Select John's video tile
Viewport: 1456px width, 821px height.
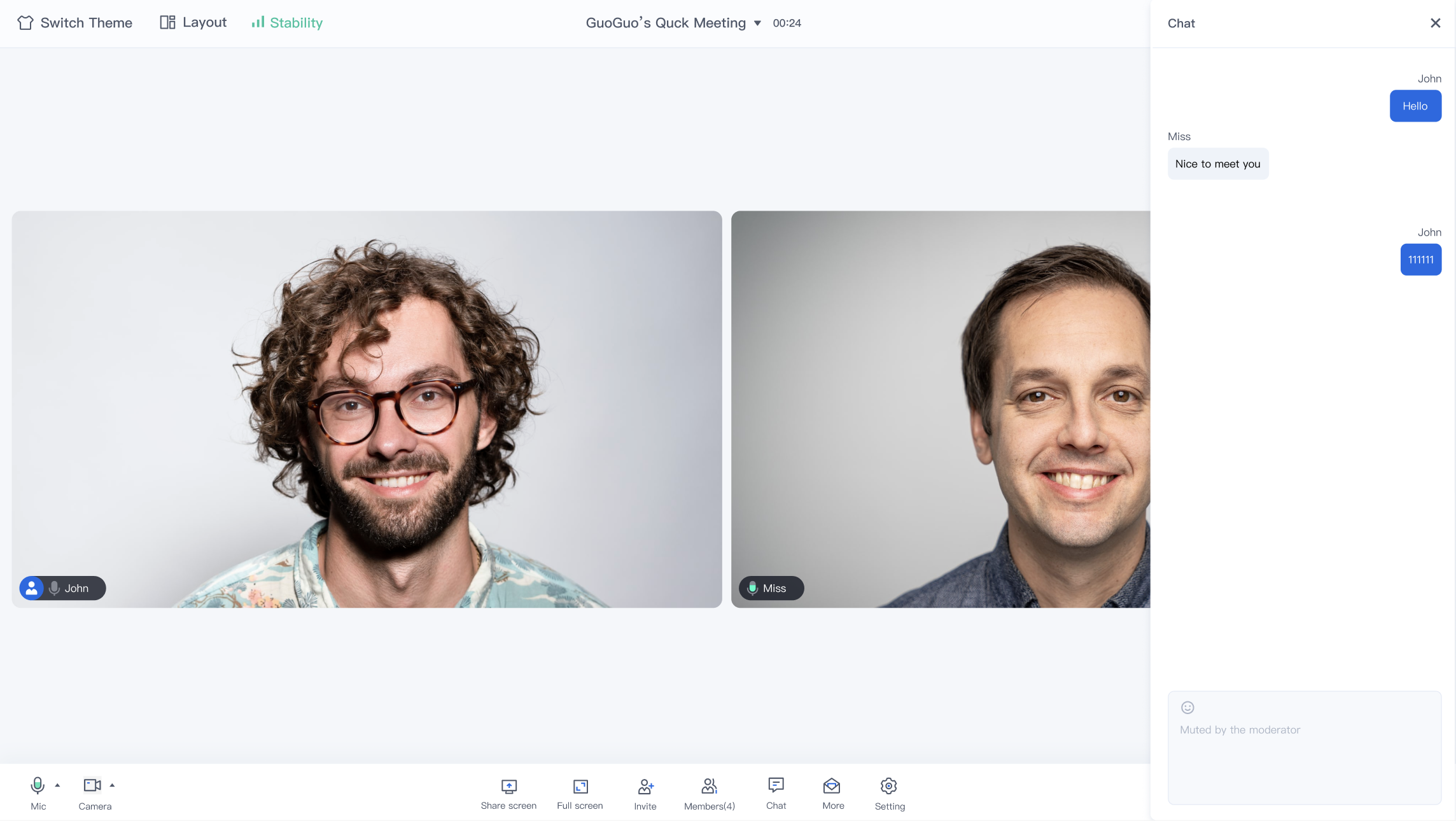(x=367, y=409)
